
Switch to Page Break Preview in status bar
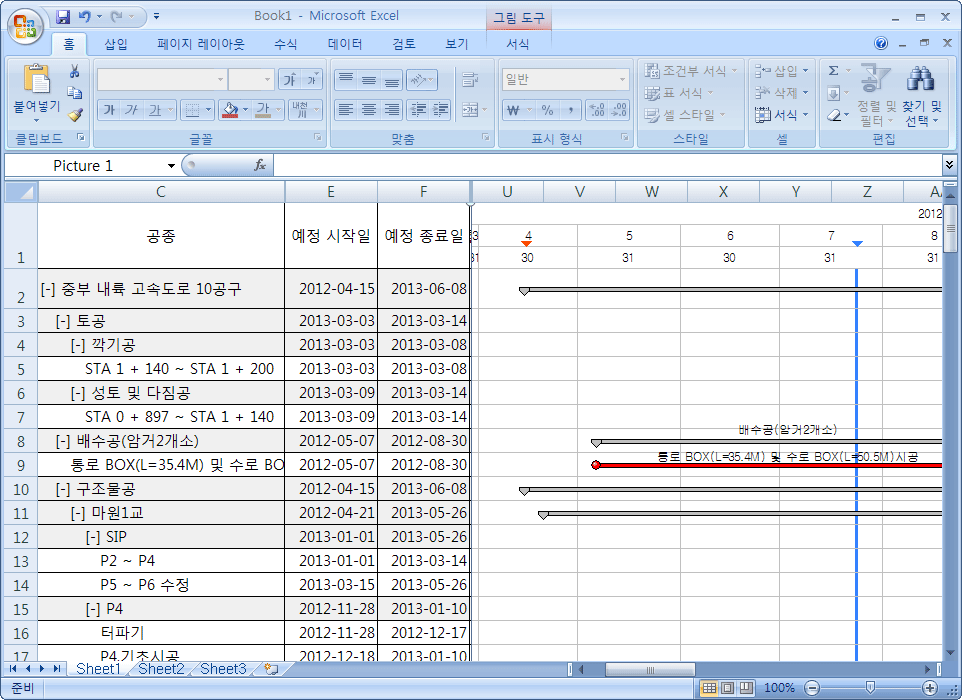pyautogui.click(x=746, y=688)
